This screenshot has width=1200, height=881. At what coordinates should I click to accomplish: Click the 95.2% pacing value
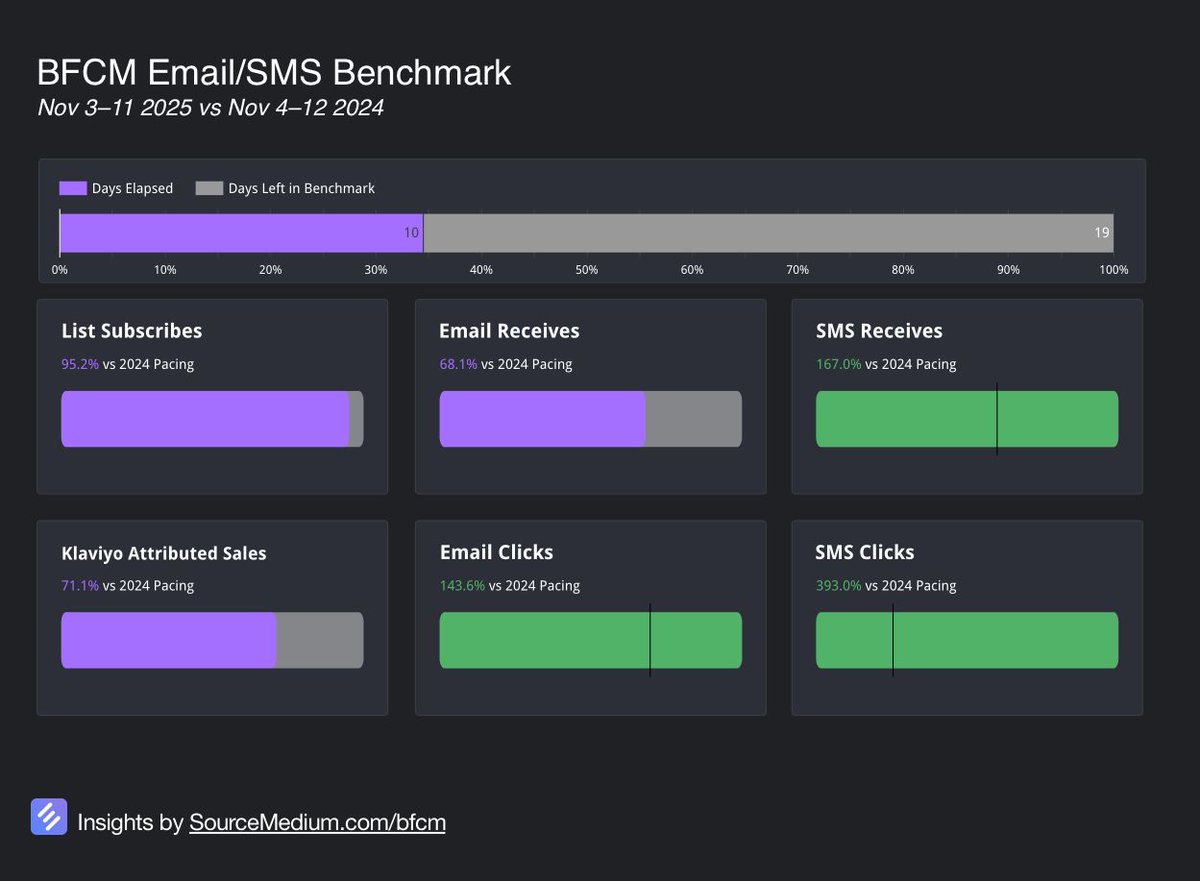tap(80, 364)
